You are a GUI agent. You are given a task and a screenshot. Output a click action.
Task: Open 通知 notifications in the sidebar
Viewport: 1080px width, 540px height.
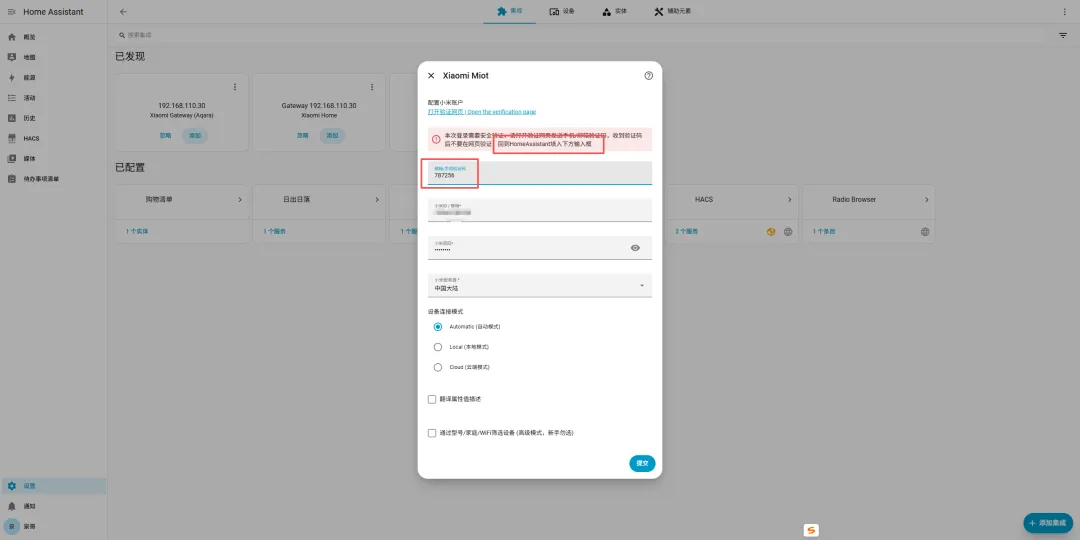53,506
